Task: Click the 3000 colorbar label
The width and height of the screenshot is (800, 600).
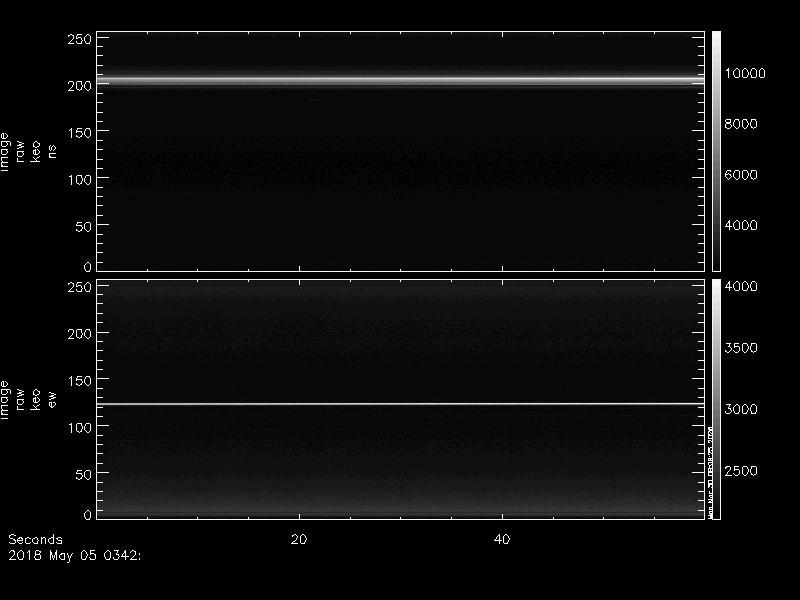Action: [x=741, y=410]
